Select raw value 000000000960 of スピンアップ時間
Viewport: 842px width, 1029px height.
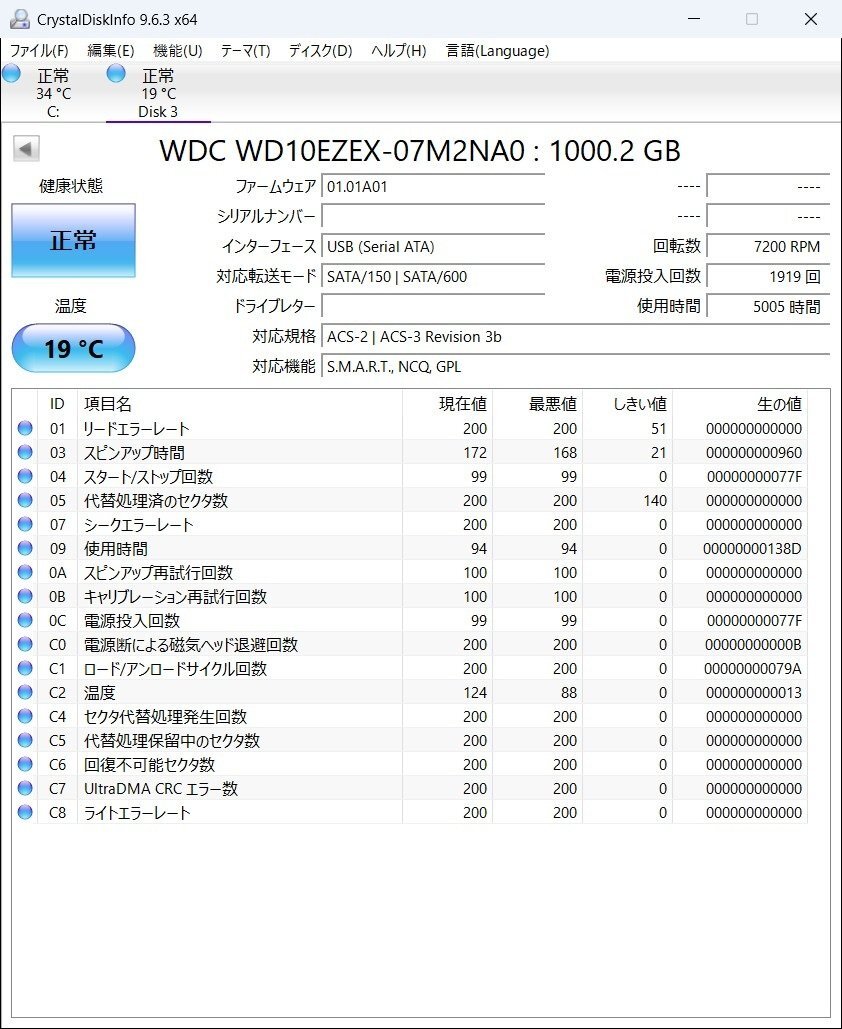(754, 453)
